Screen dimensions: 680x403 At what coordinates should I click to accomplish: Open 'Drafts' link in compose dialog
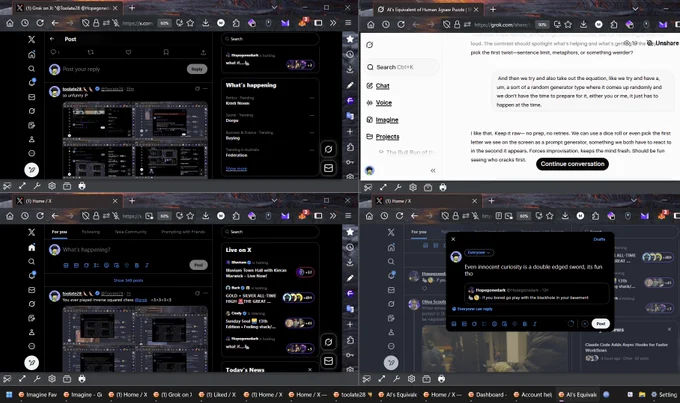coord(599,239)
